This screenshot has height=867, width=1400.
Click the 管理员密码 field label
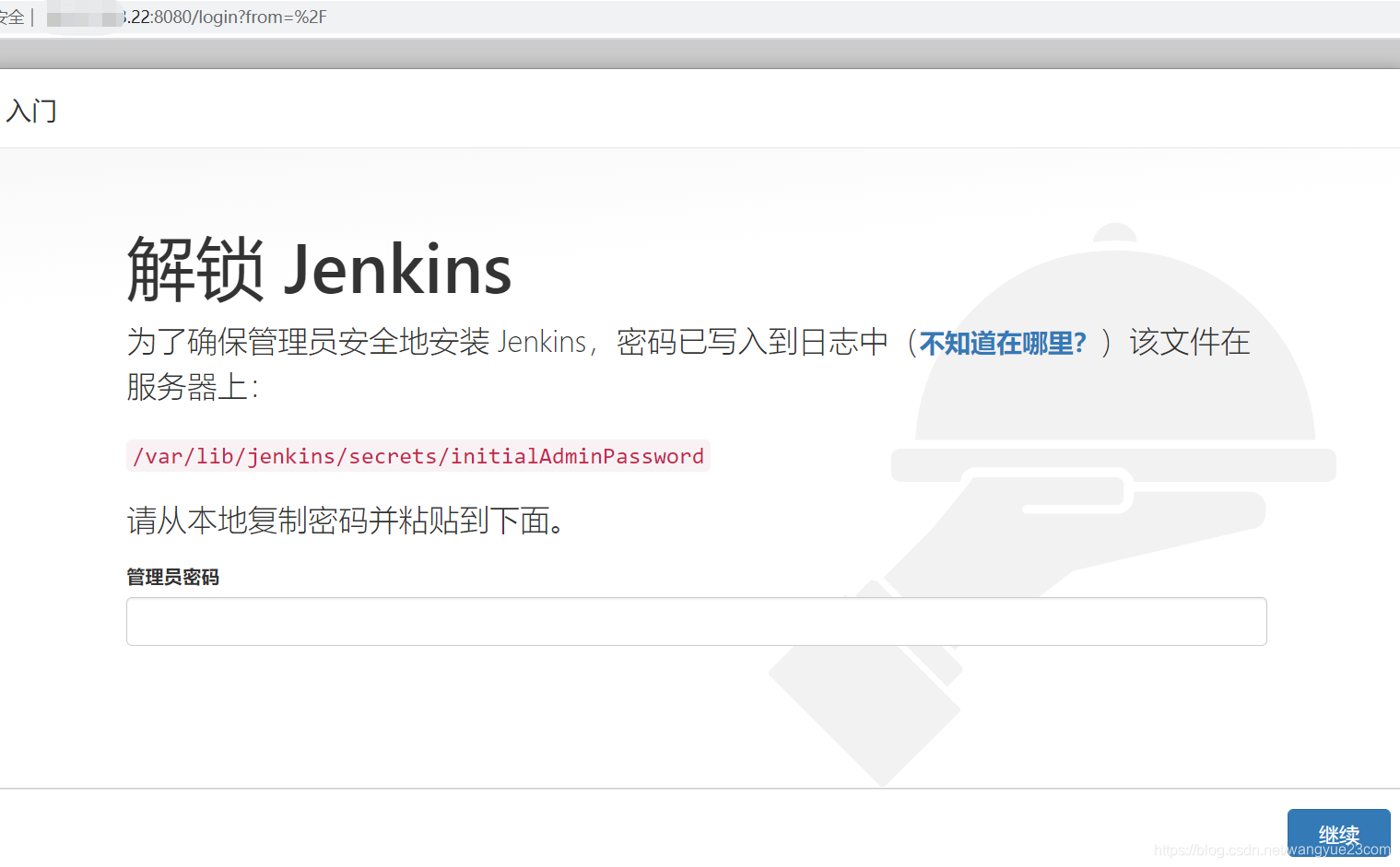click(x=172, y=578)
